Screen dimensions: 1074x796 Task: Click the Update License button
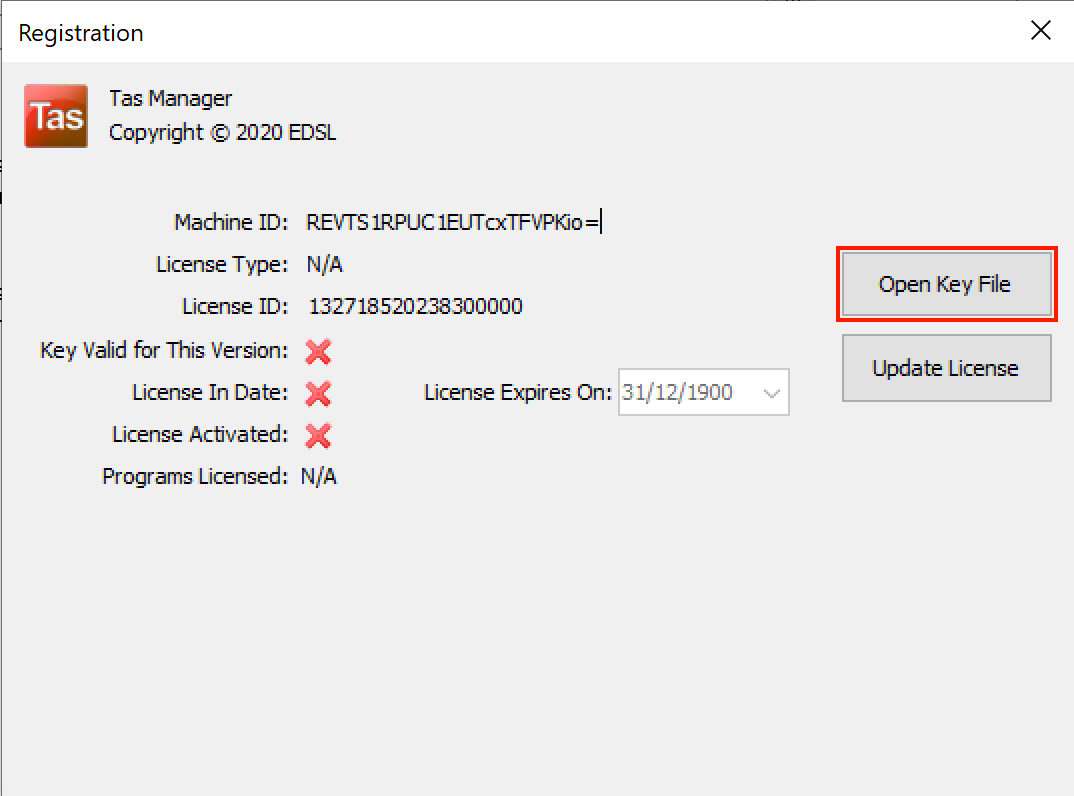pos(946,368)
